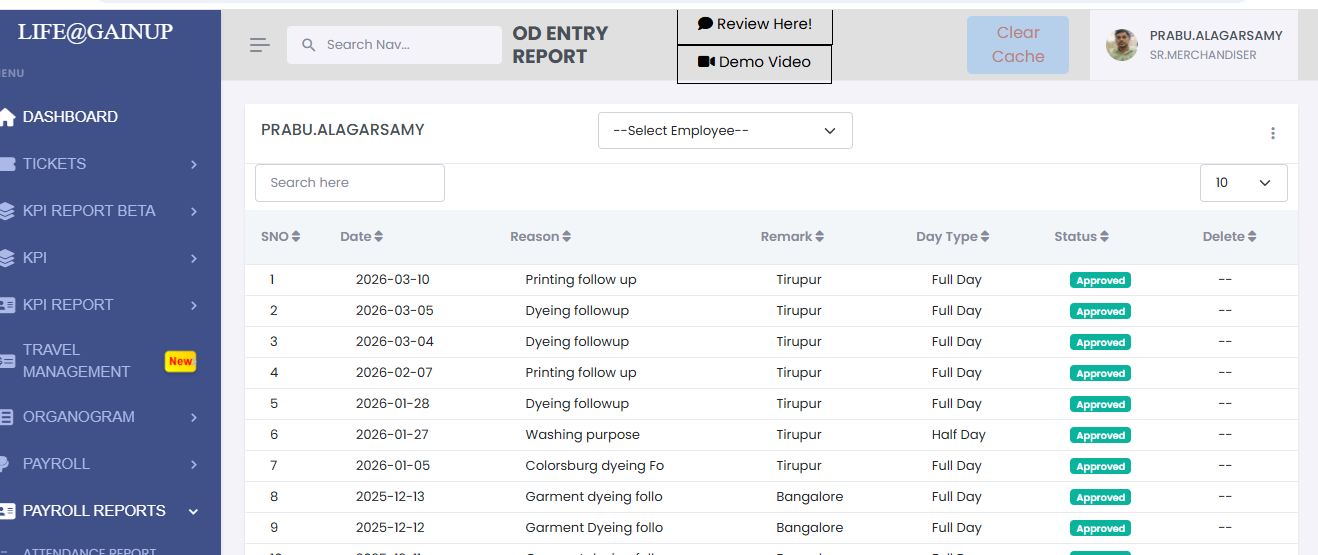The image size is (1318, 555).
Task: Open the Select Employee dropdown
Action: pos(725,131)
